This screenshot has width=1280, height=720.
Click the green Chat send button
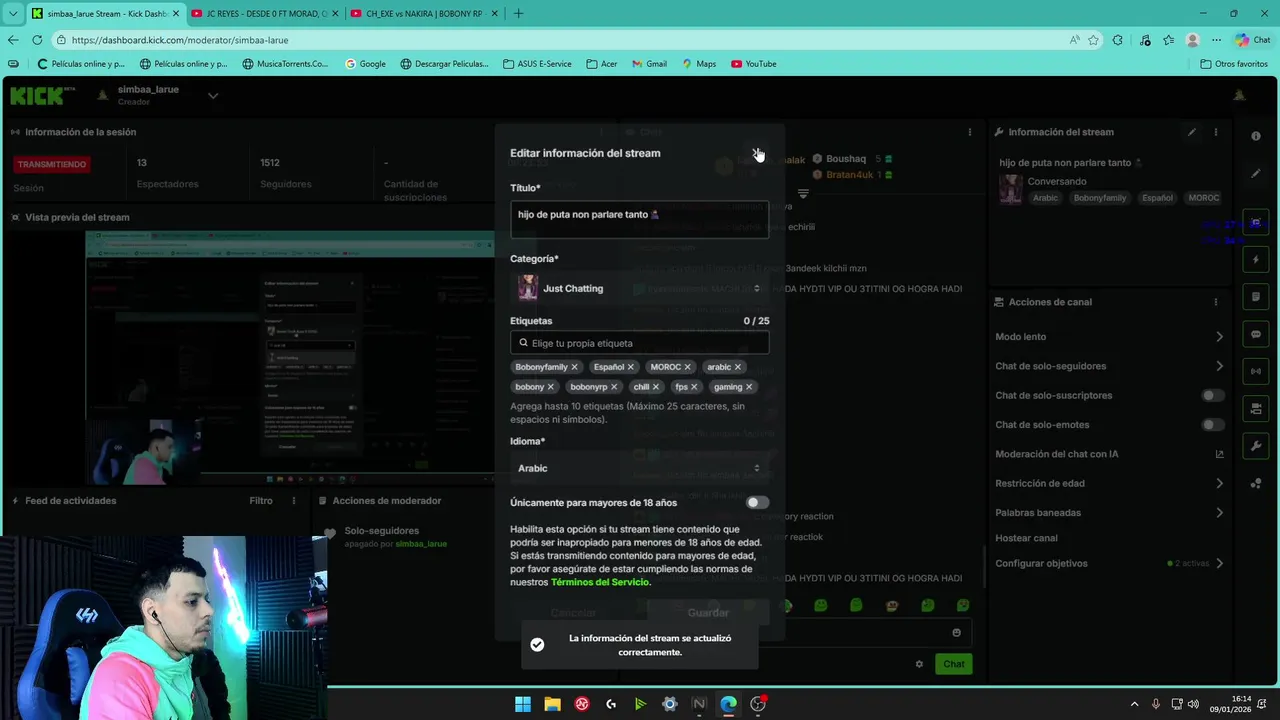pos(954,664)
